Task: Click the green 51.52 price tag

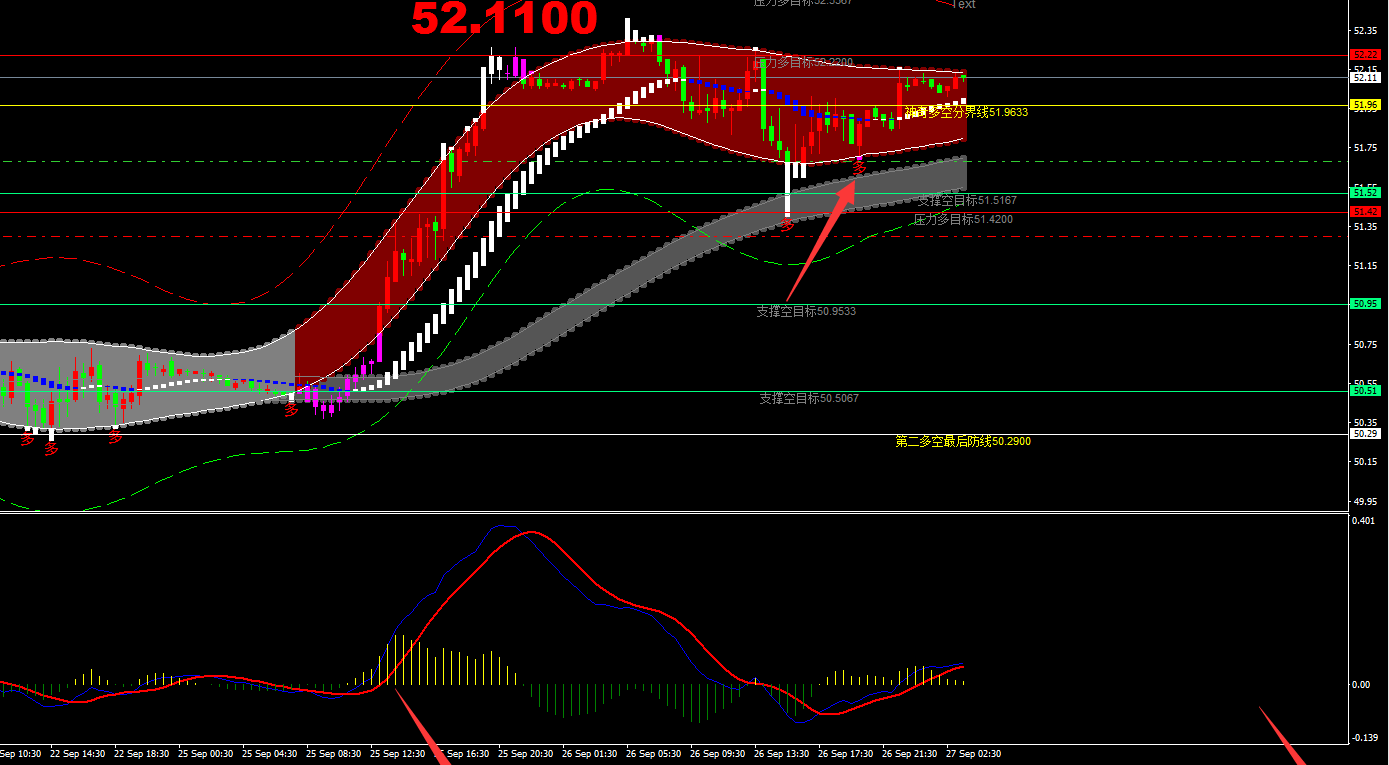Action: click(x=1365, y=192)
